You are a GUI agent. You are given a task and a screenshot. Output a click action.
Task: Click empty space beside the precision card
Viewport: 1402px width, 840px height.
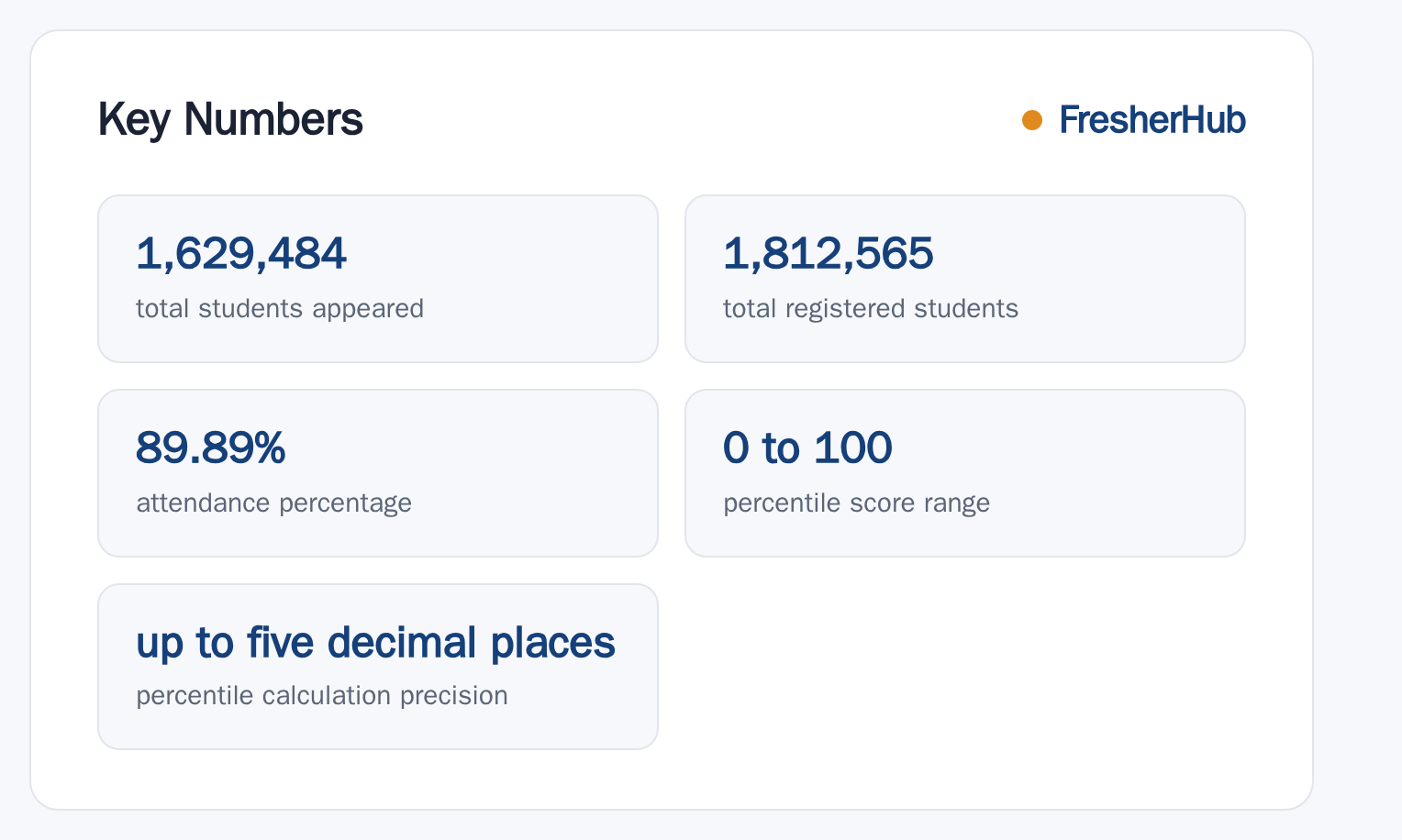point(965,667)
